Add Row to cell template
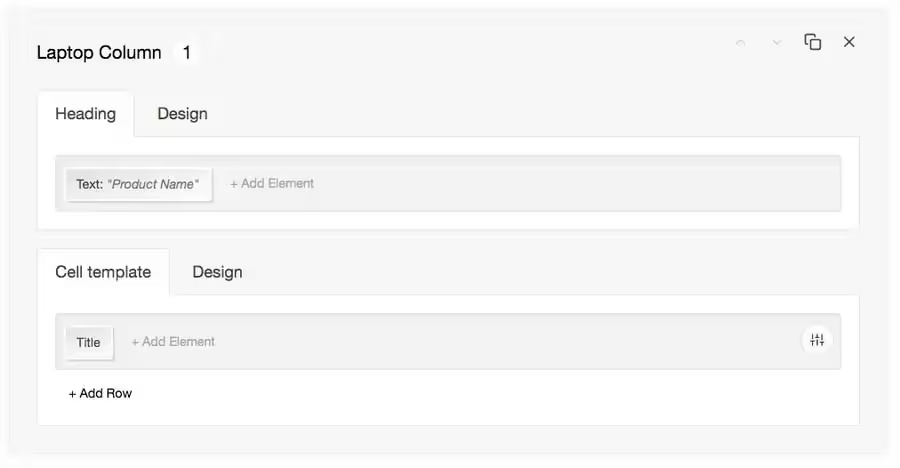900x468 pixels. pos(100,393)
